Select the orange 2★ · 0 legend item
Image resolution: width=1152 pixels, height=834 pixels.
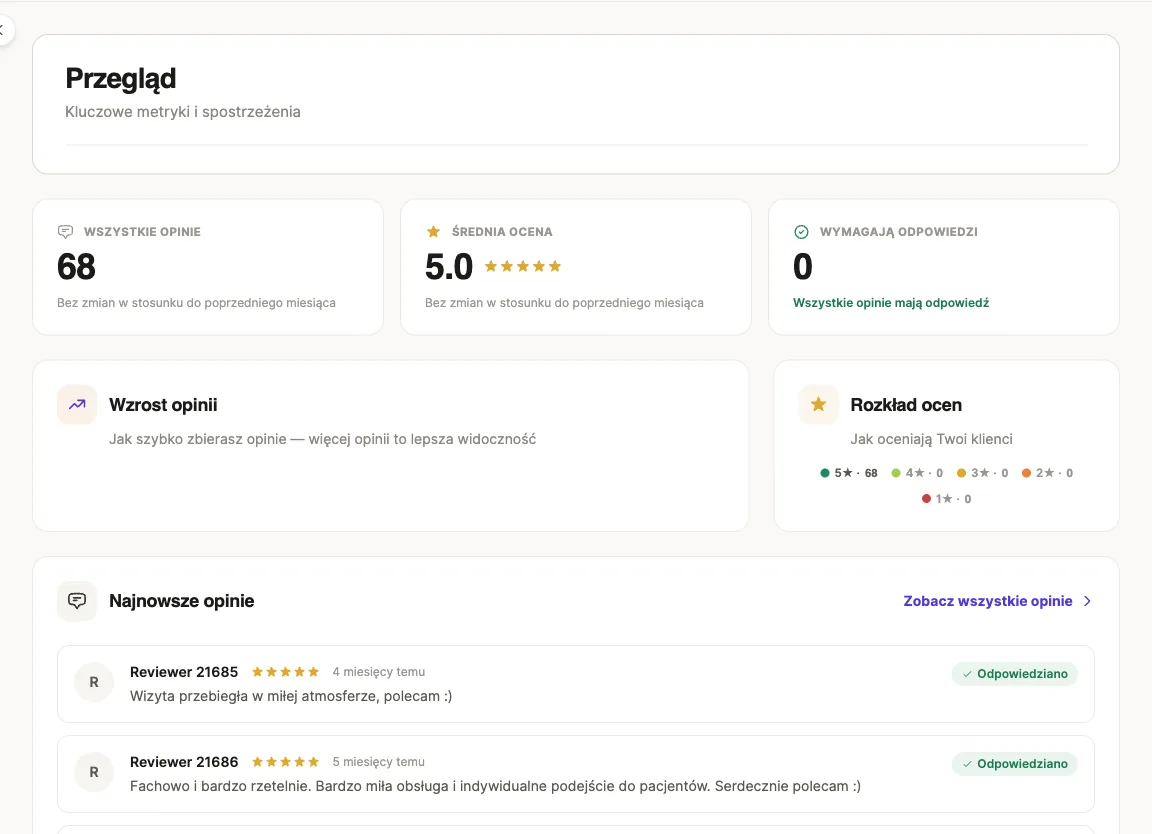tap(1047, 473)
